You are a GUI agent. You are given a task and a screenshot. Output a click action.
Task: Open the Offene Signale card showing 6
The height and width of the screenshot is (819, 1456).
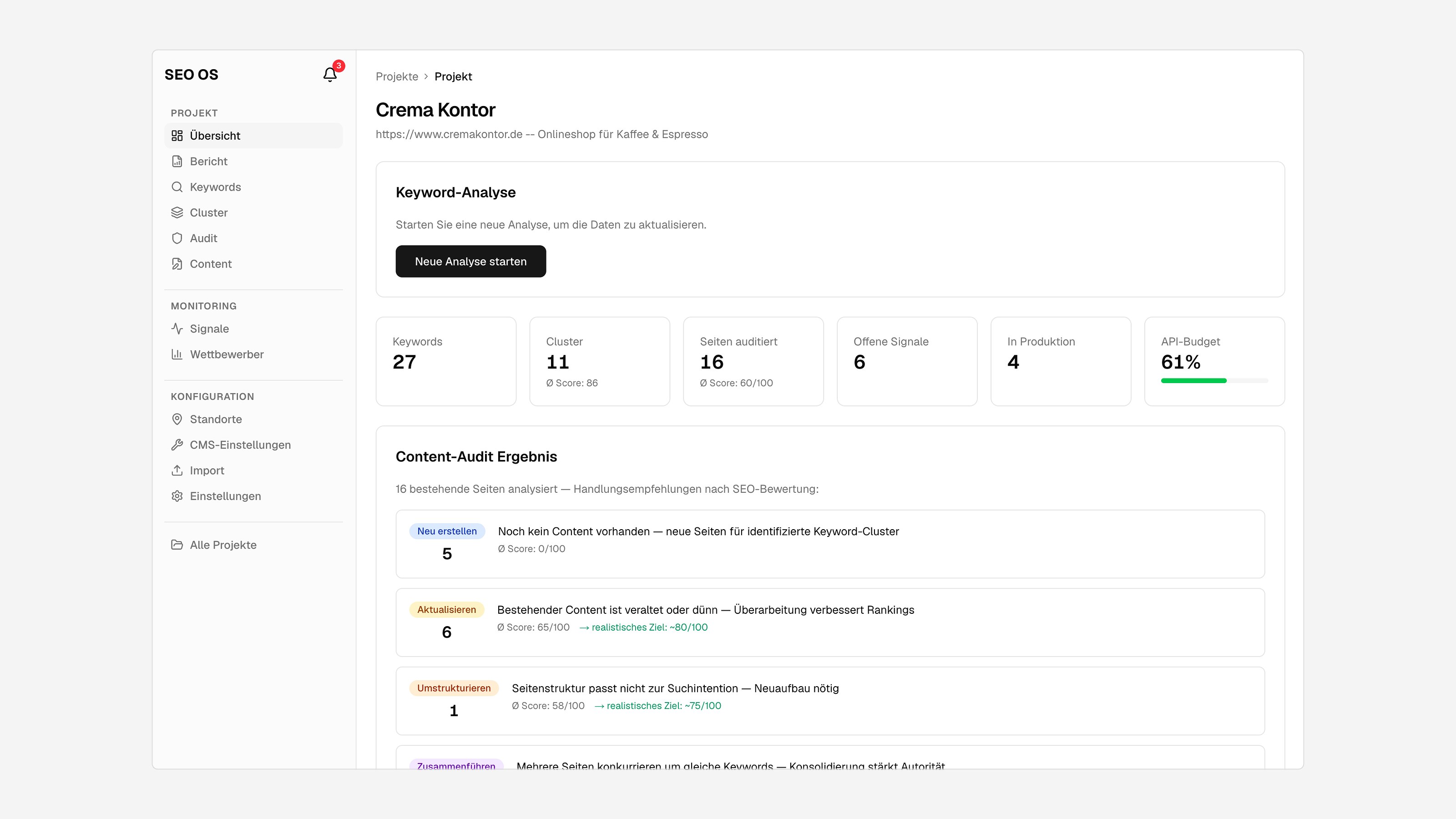pyautogui.click(x=907, y=361)
